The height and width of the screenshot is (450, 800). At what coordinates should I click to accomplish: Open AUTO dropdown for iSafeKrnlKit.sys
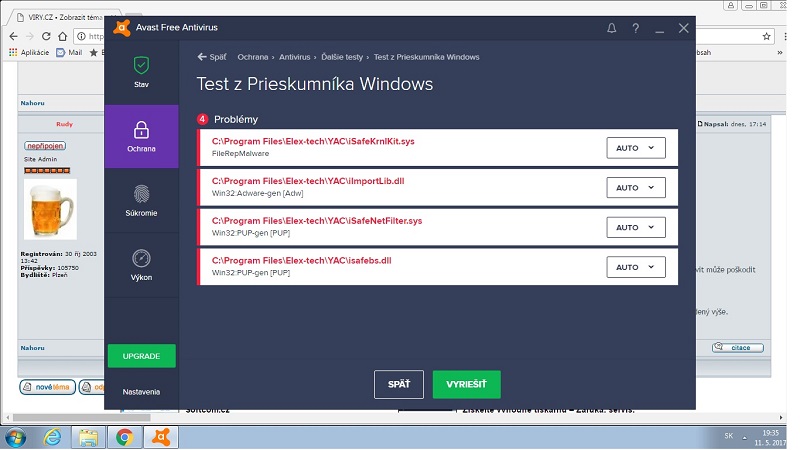coord(635,148)
